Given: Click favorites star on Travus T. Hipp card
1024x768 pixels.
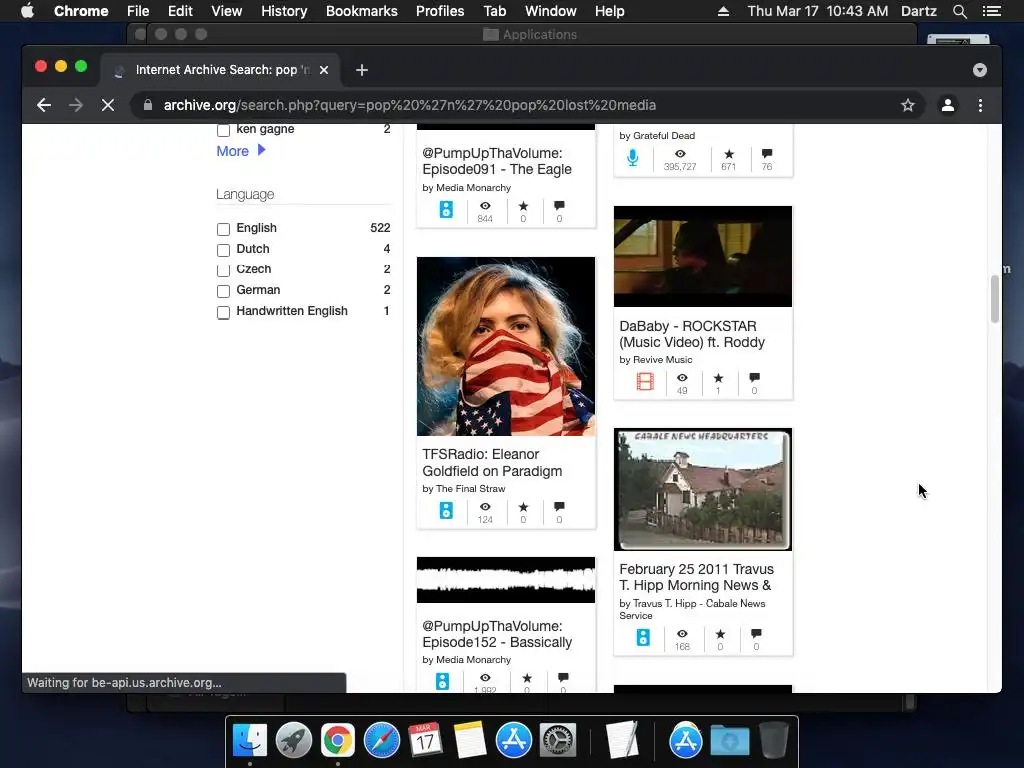Looking at the screenshot, I should pyautogui.click(x=720, y=634).
